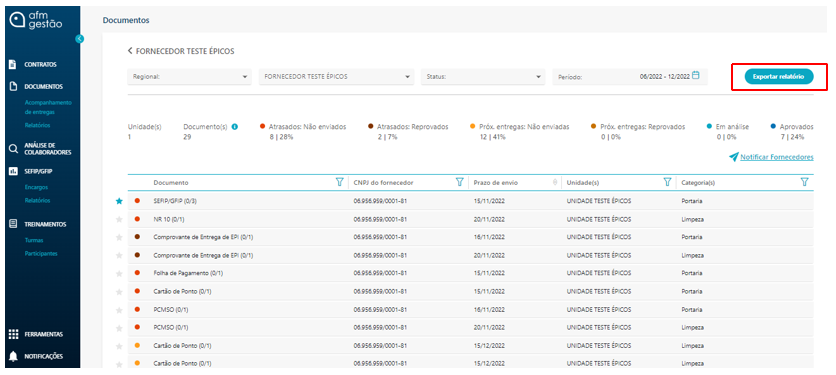This screenshot has width=836, height=375.
Task: Open Relatórios under Documentos in the sidebar
Action: coord(37,126)
